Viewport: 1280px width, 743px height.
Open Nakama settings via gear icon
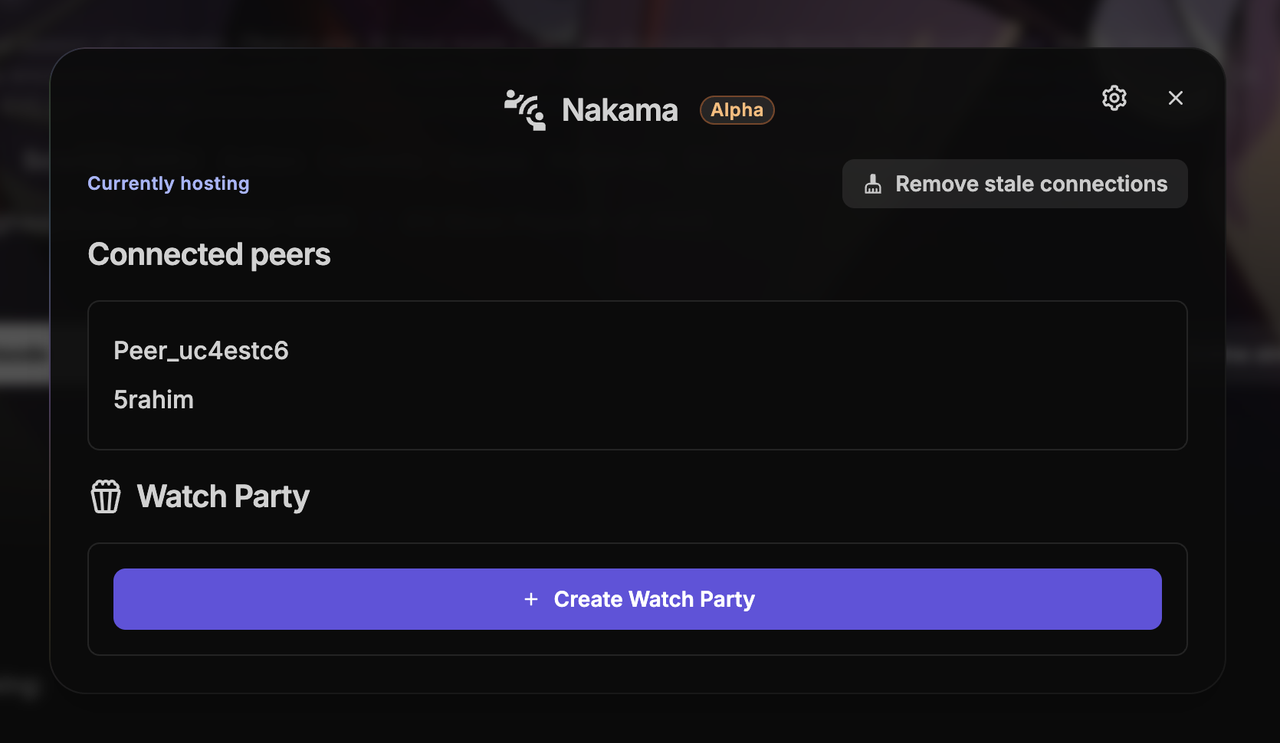click(1114, 98)
